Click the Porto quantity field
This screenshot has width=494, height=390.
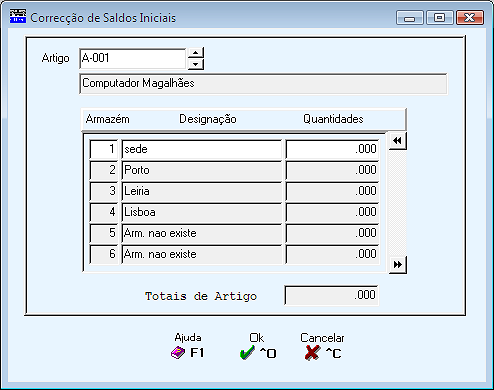332,170
